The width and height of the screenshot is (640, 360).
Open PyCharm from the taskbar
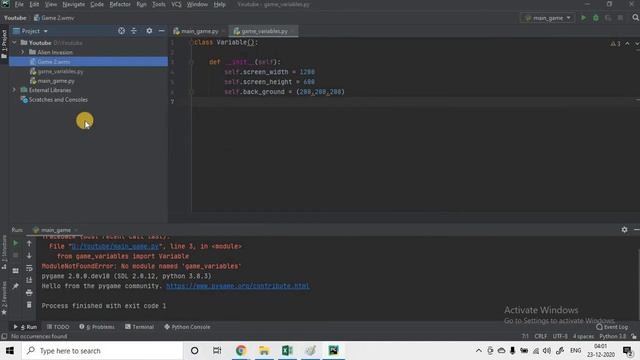coord(333,351)
